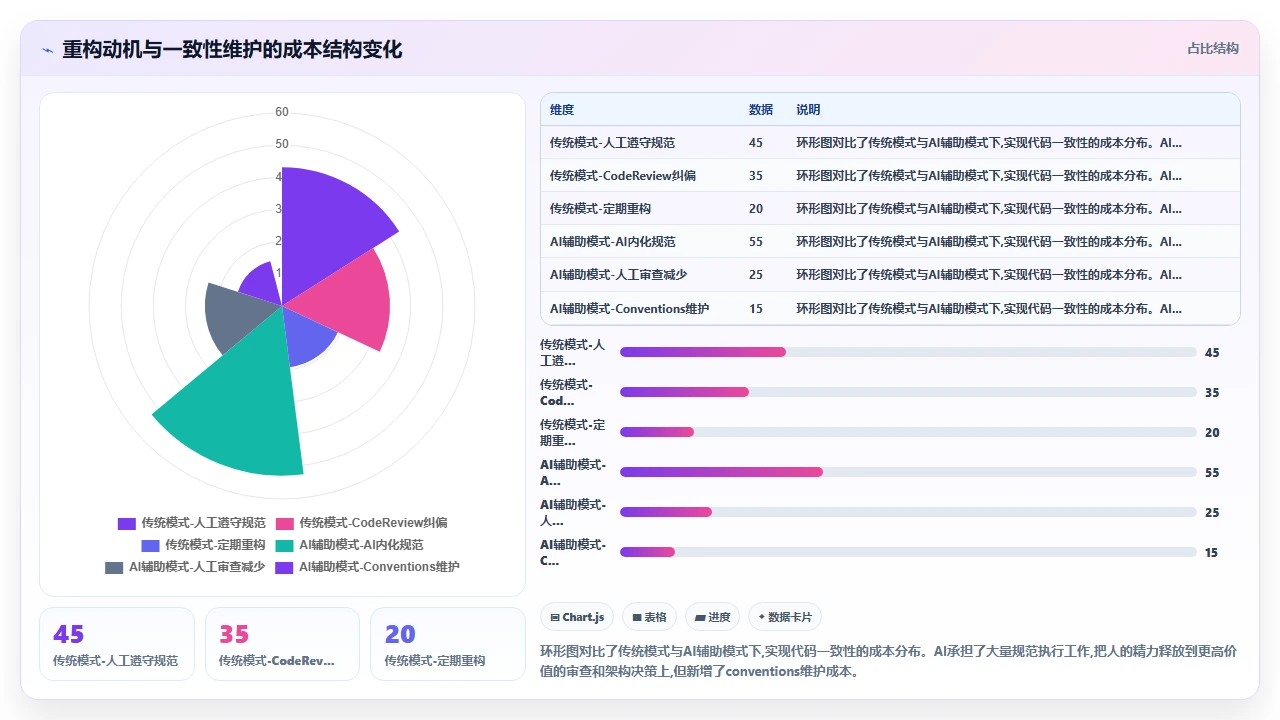Click legend text 传统模式-人工遵守规范

pyautogui.click(x=203, y=523)
